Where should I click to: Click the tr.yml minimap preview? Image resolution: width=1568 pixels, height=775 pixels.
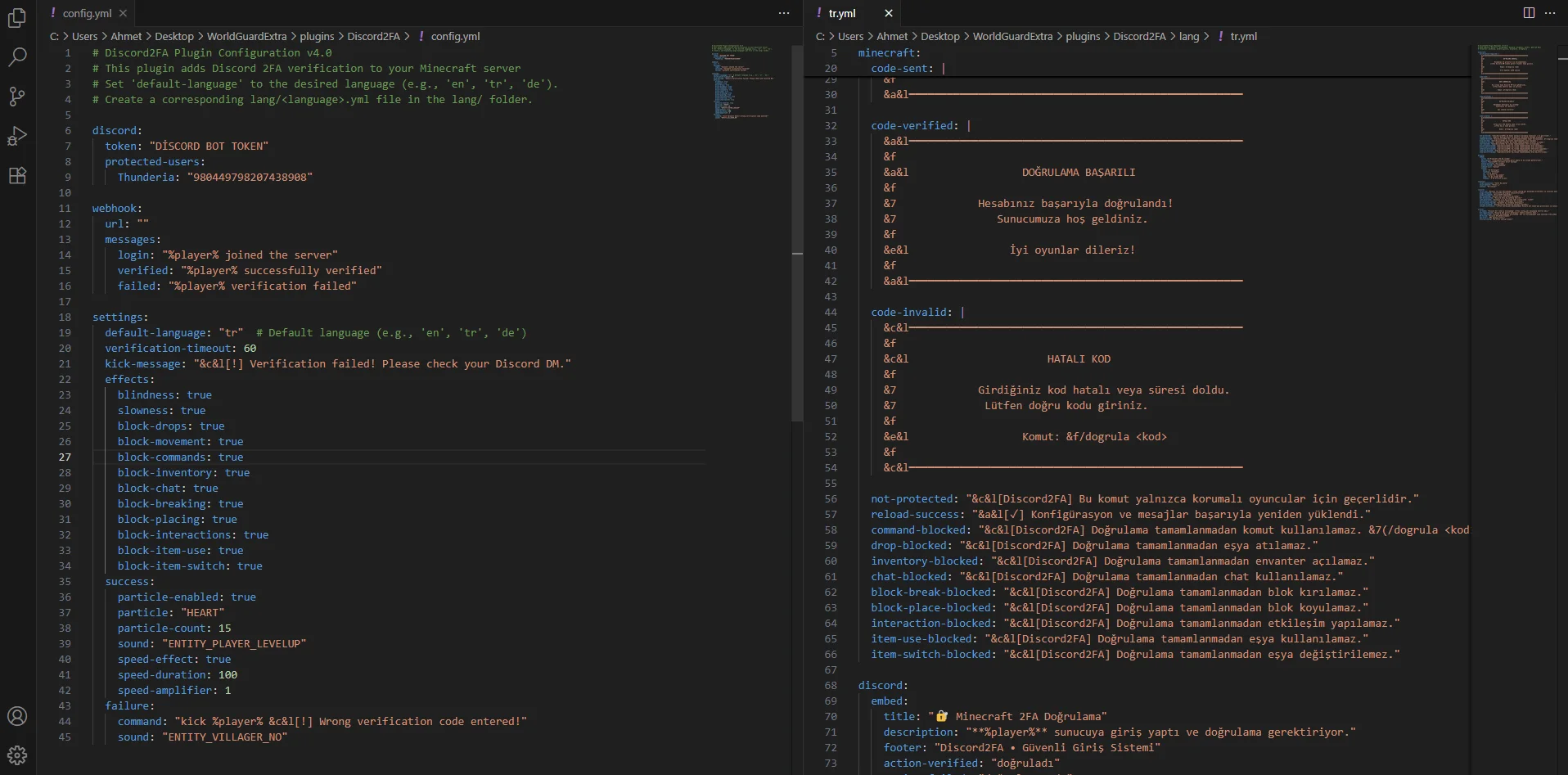pos(1516,131)
